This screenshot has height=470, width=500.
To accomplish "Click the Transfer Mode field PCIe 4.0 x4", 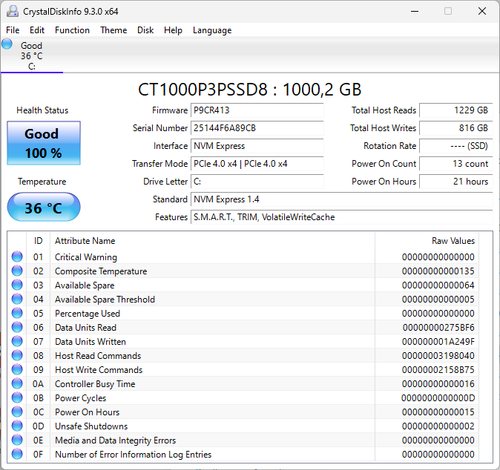I will tap(257, 164).
